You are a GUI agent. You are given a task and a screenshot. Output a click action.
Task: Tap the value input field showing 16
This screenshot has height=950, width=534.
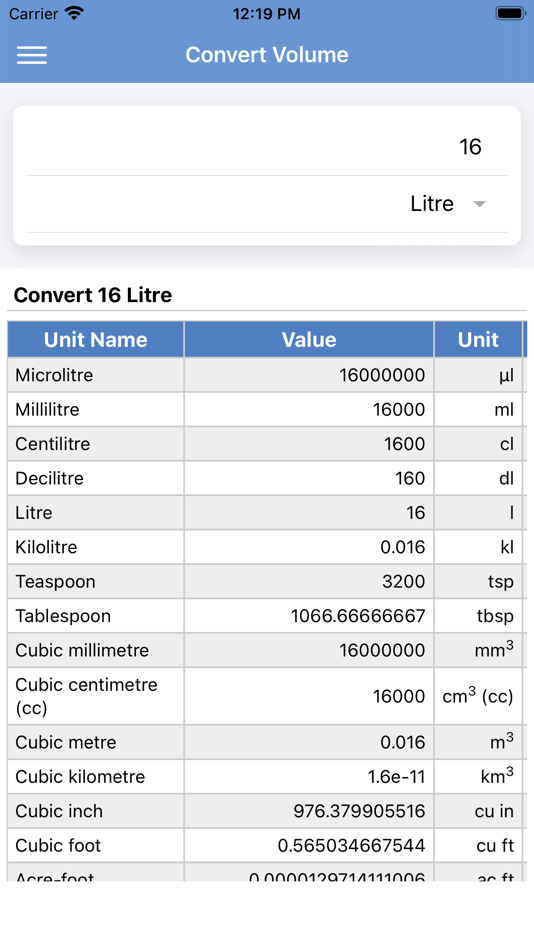click(x=267, y=147)
